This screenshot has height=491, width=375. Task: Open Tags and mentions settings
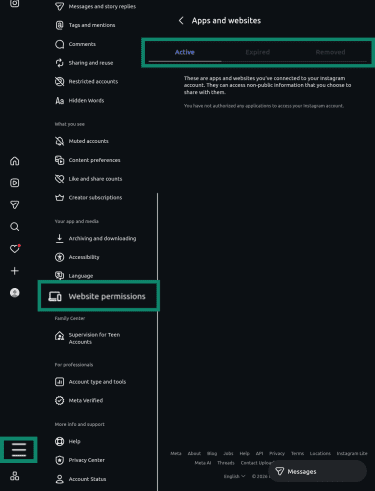coord(85,25)
